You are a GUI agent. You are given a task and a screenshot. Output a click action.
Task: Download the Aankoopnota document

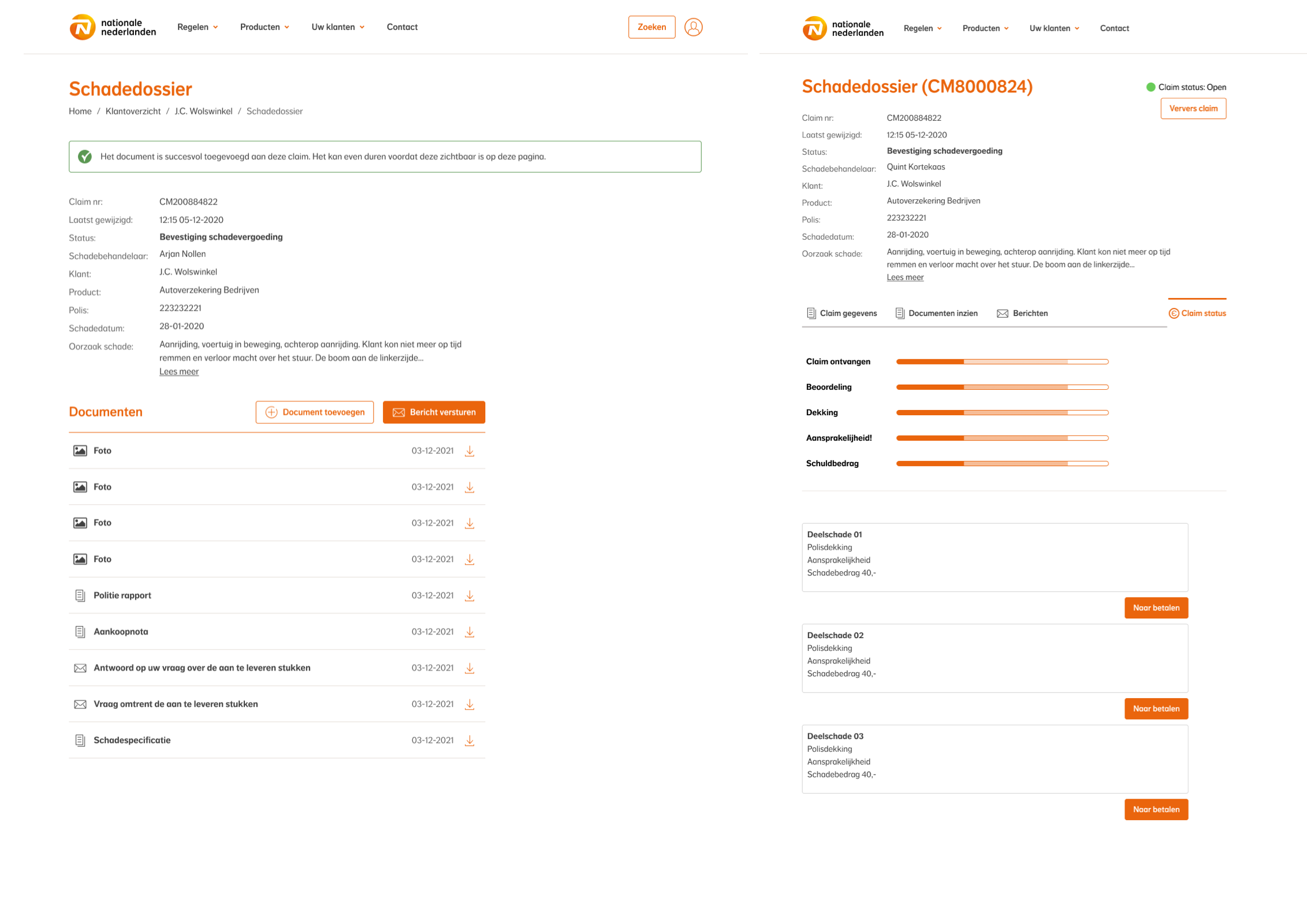(470, 632)
